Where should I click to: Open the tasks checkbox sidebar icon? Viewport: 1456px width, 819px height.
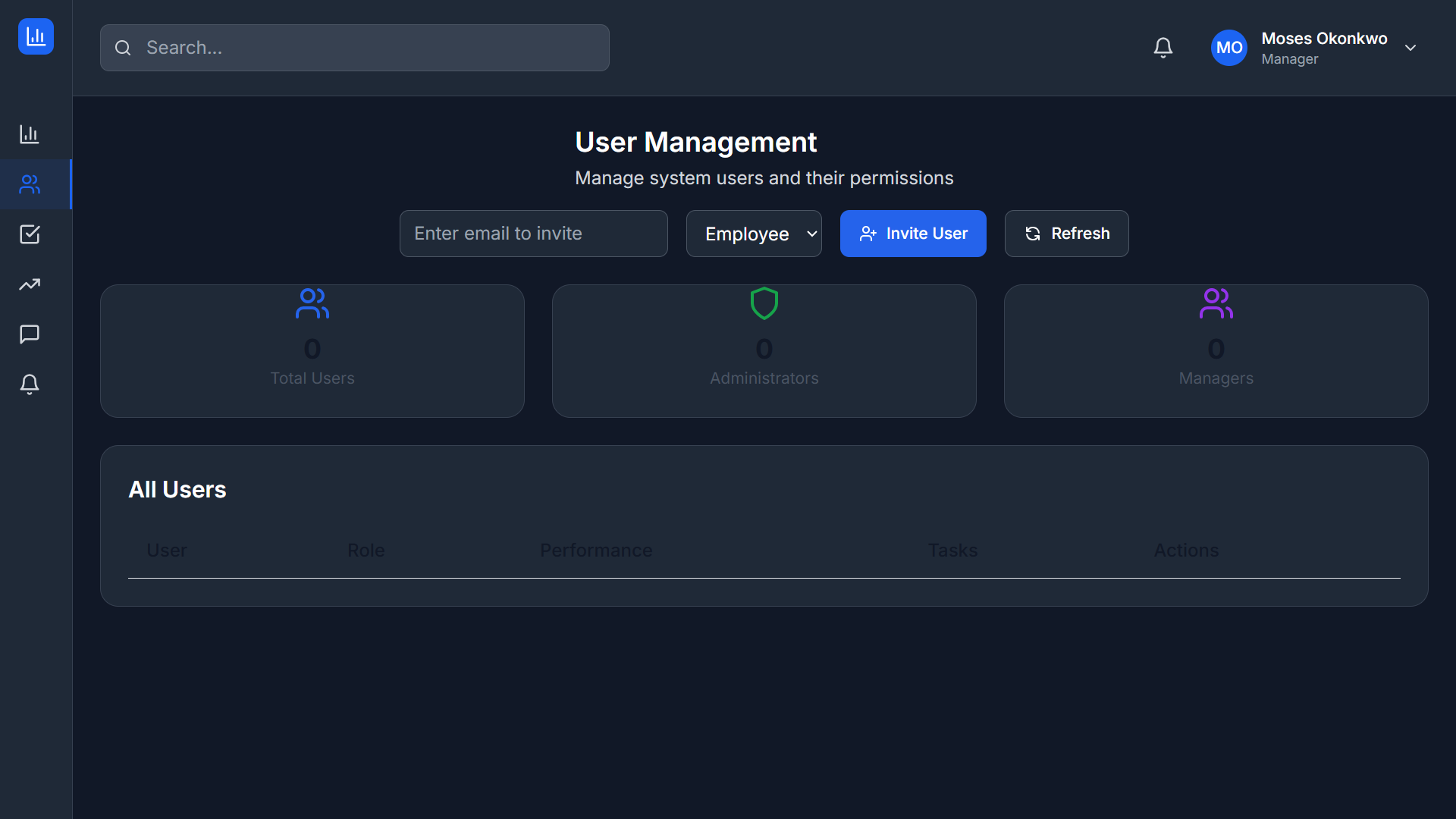30,234
